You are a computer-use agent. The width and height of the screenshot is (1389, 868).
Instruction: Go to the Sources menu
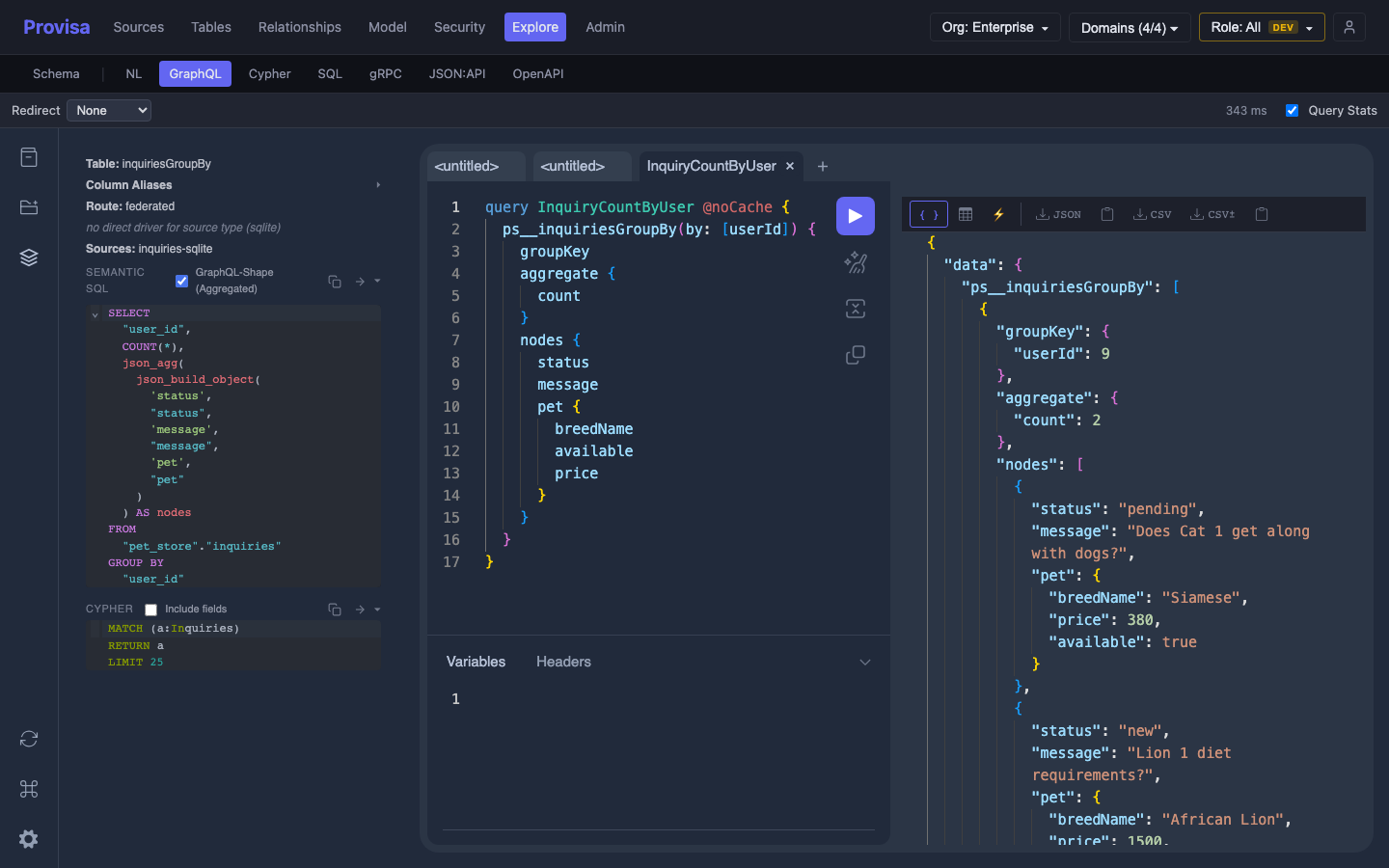(x=138, y=27)
